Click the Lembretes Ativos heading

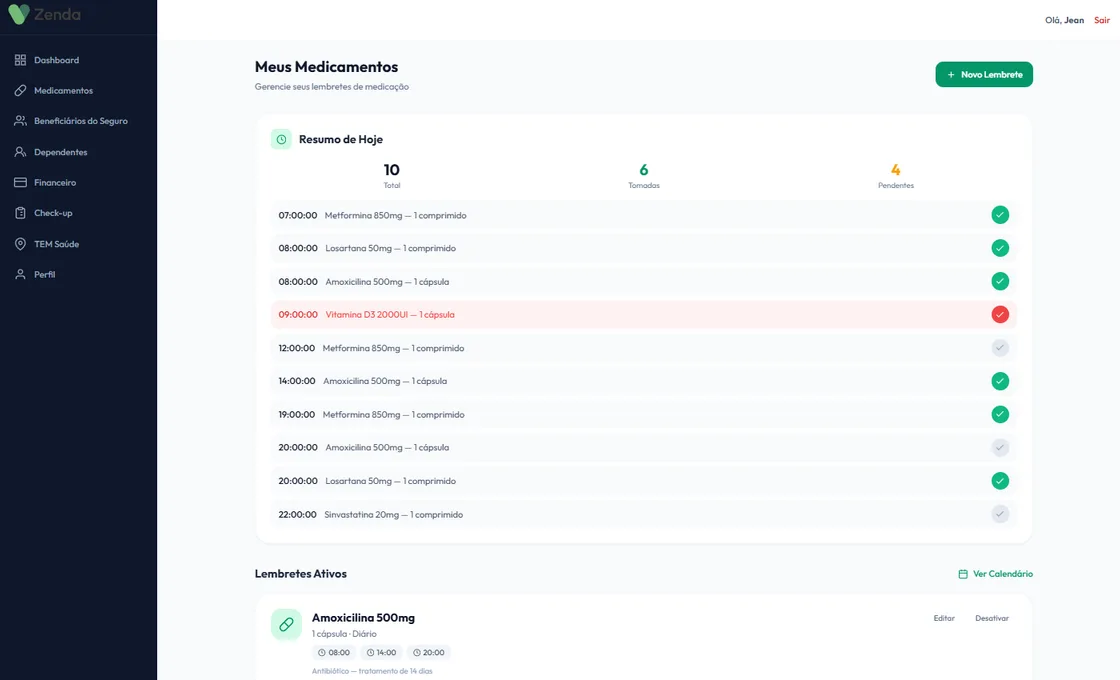(301, 574)
